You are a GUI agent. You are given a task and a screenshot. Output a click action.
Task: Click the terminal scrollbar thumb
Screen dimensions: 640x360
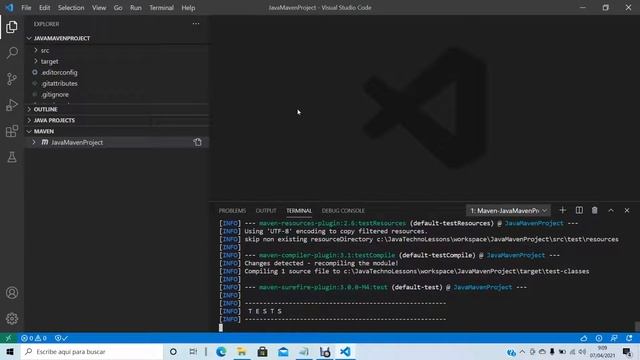tap(637, 327)
